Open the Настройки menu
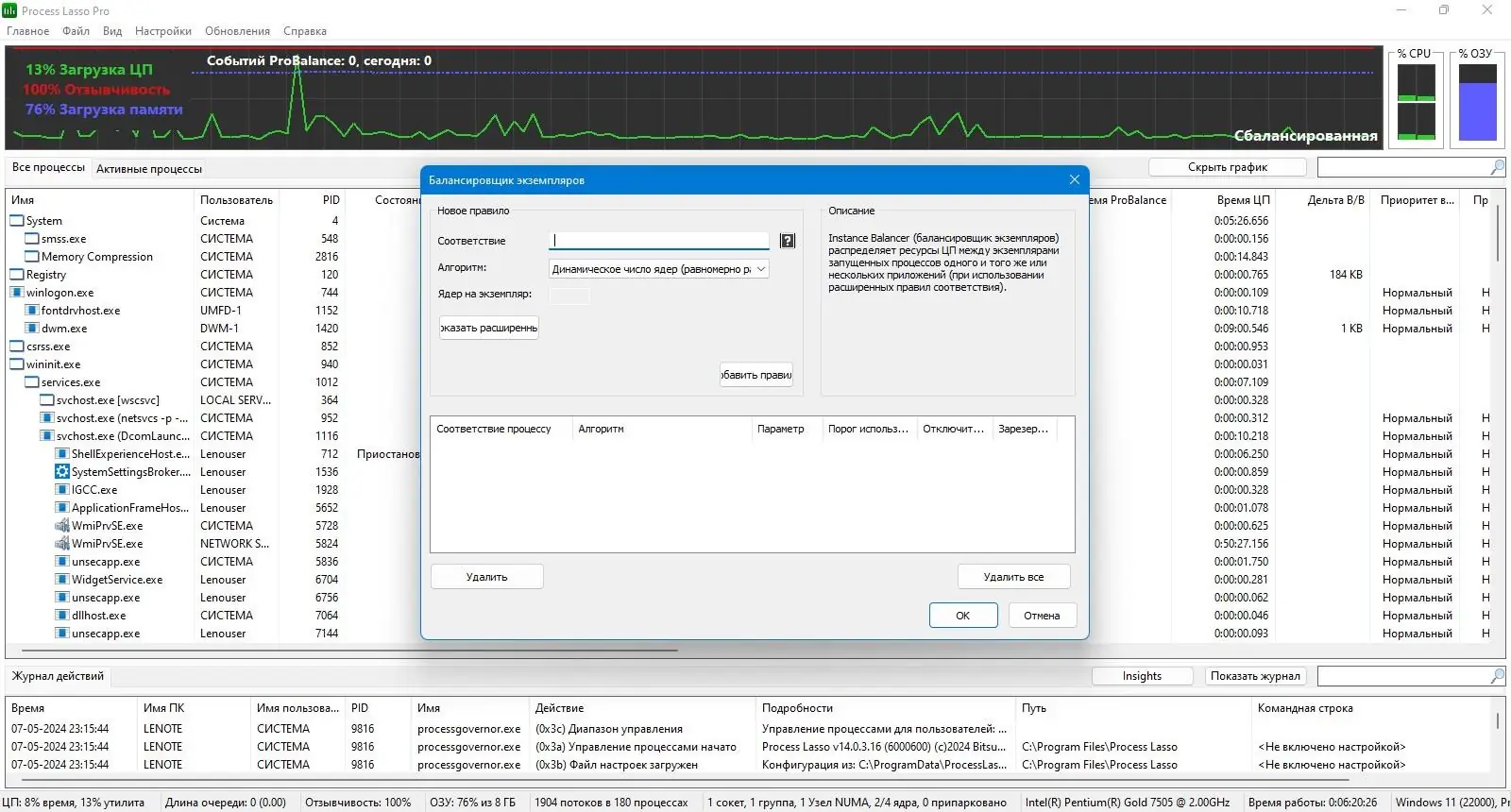Image resolution: width=1511 pixels, height=812 pixels. [x=163, y=31]
